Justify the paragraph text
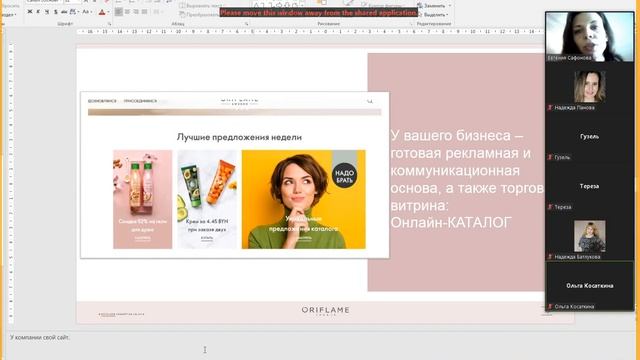This screenshot has height=360, width=640. point(144,12)
